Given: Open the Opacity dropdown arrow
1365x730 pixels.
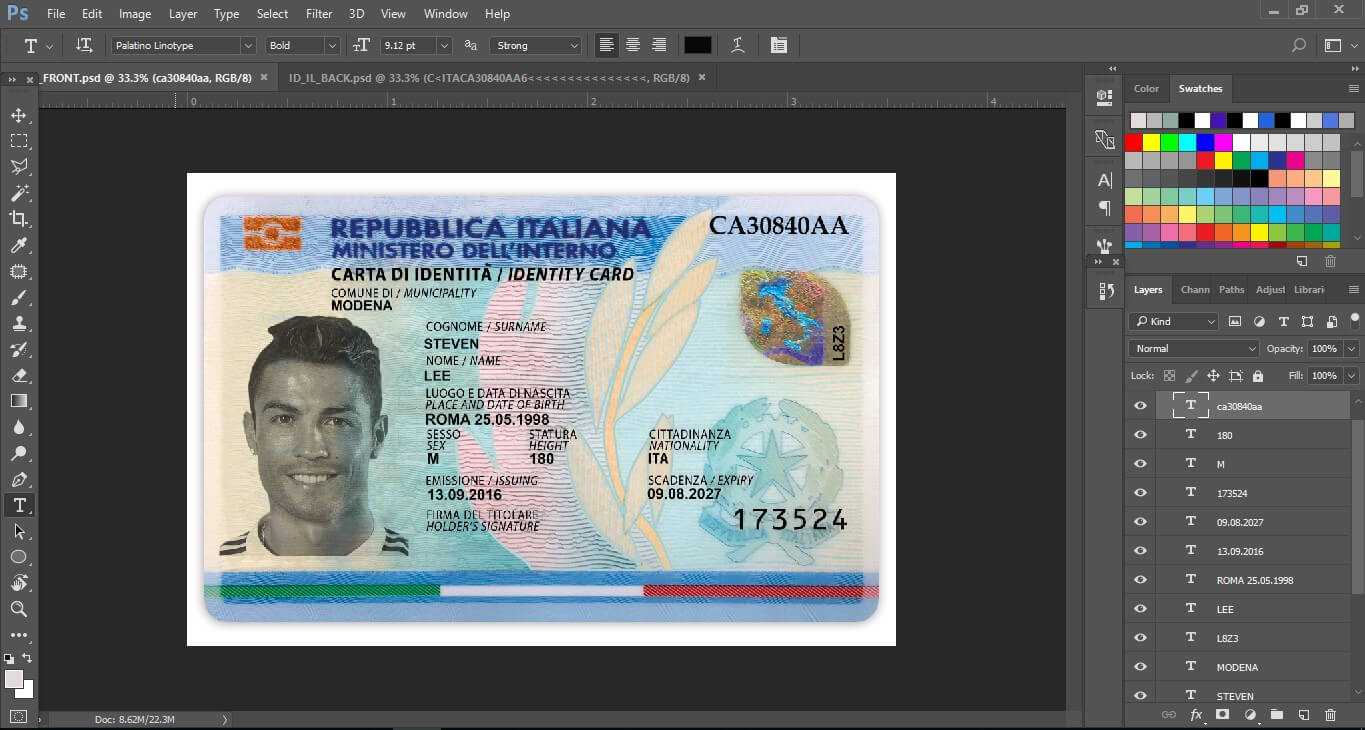Looking at the screenshot, I should 1352,349.
